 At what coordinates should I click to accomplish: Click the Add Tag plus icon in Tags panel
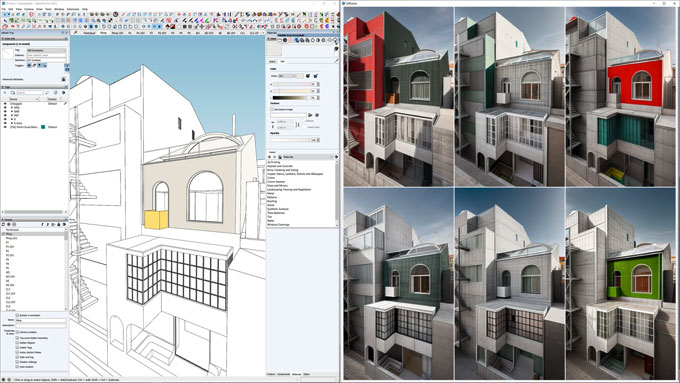5,93
